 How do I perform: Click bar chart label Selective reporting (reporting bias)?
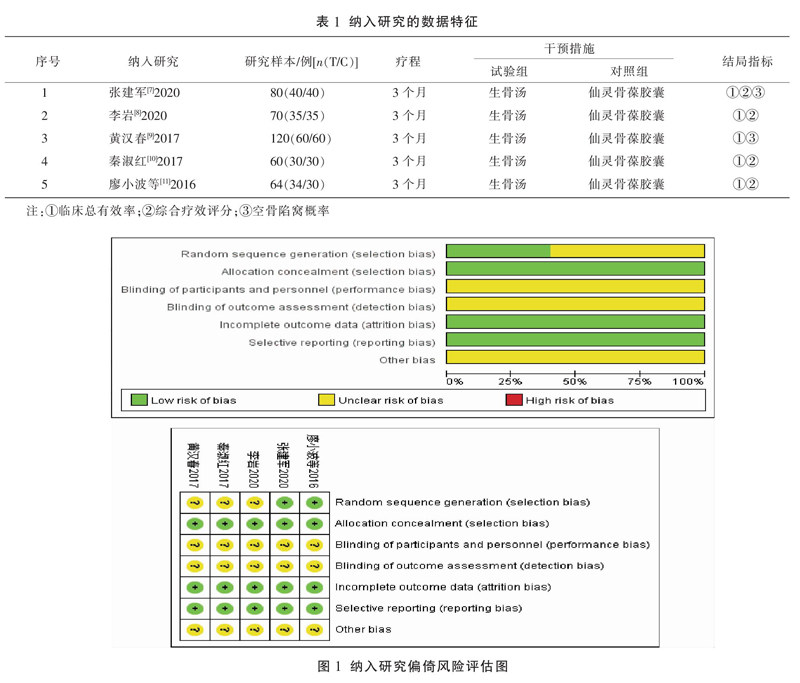click(x=342, y=343)
